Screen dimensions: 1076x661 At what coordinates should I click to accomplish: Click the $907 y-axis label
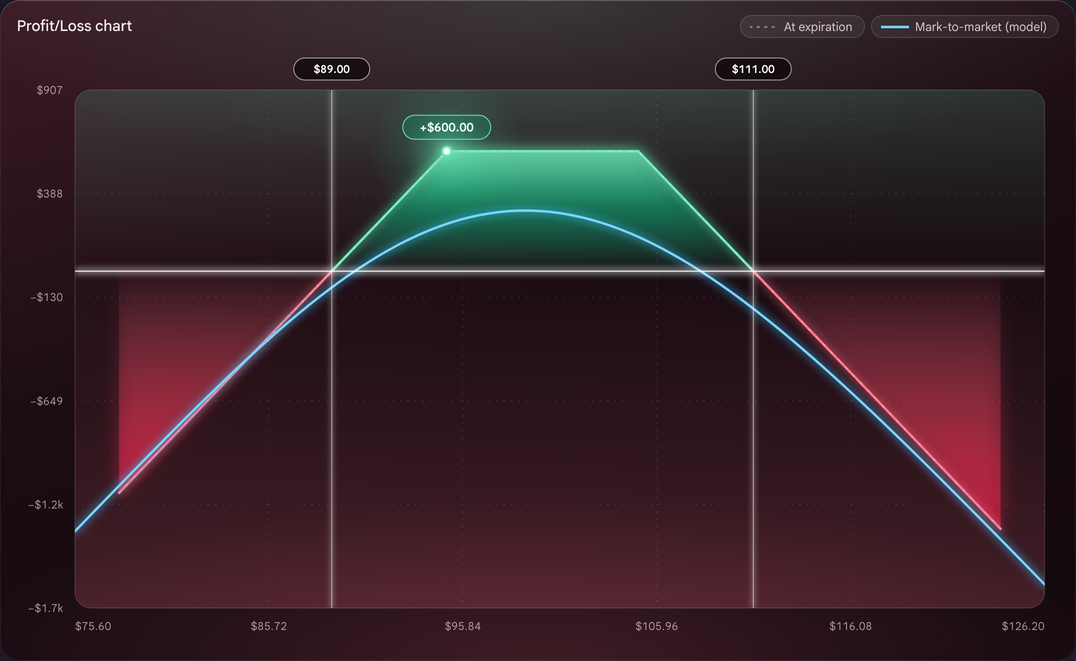[49, 90]
